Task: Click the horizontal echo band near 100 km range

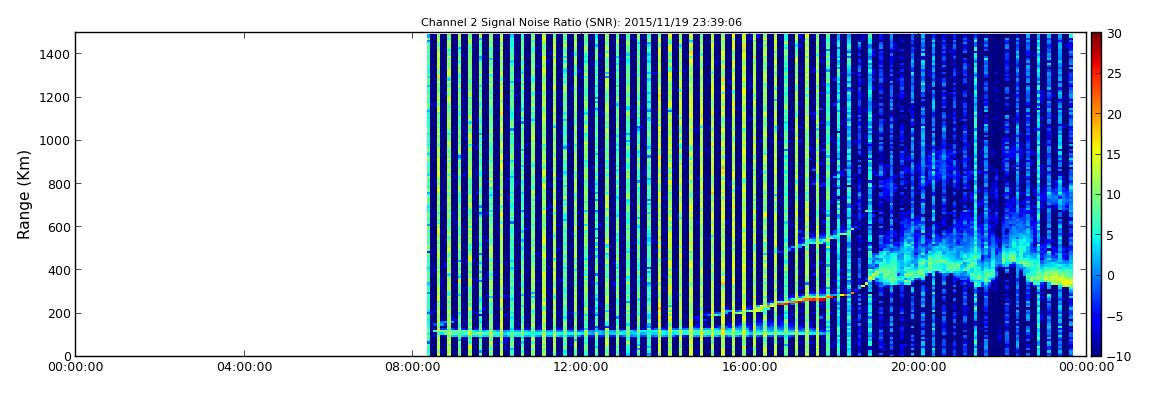Action: (x=631, y=332)
